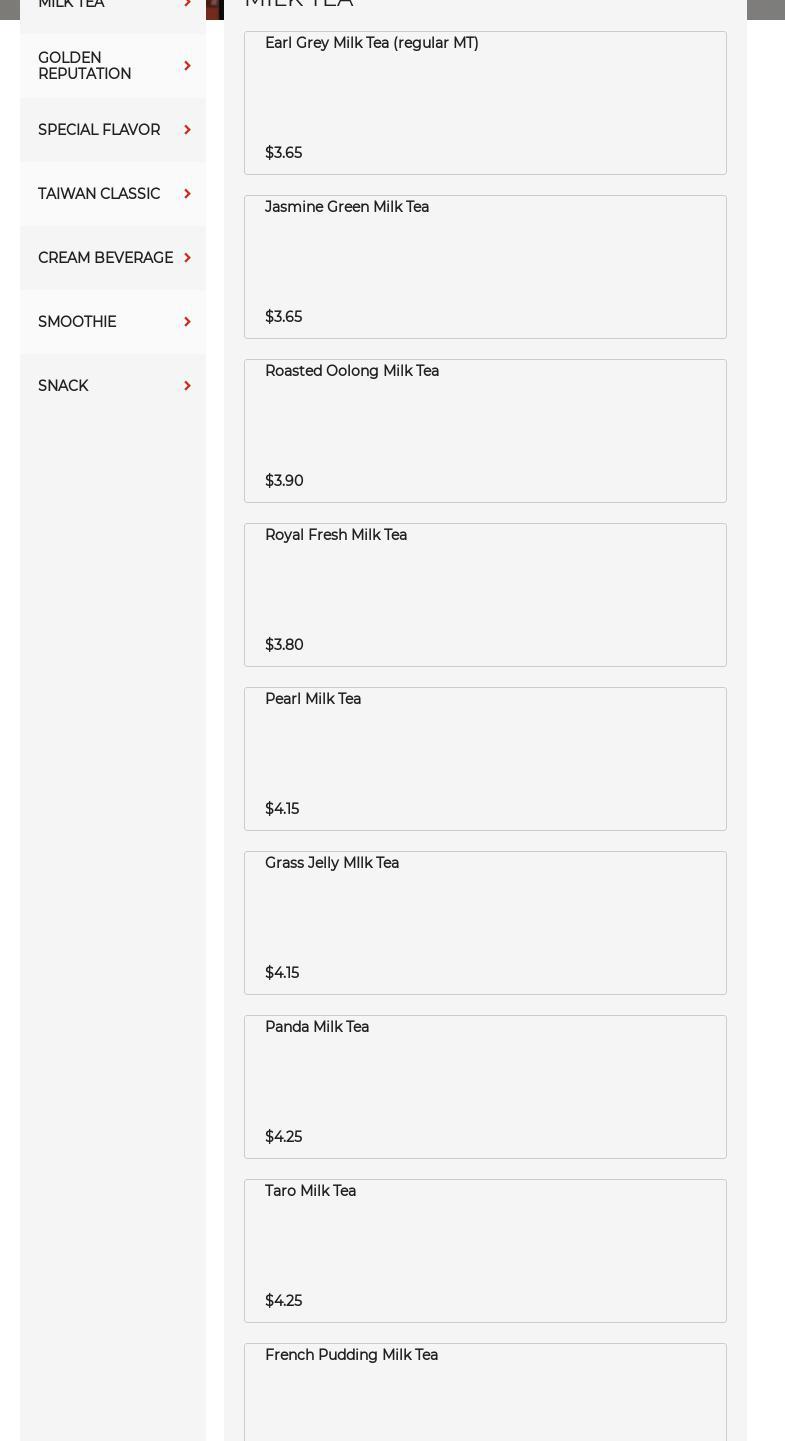The height and width of the screenshot is (1441, 785).
Task: Click chevron arrow beside Special Flavor
Action: [187, 130]
